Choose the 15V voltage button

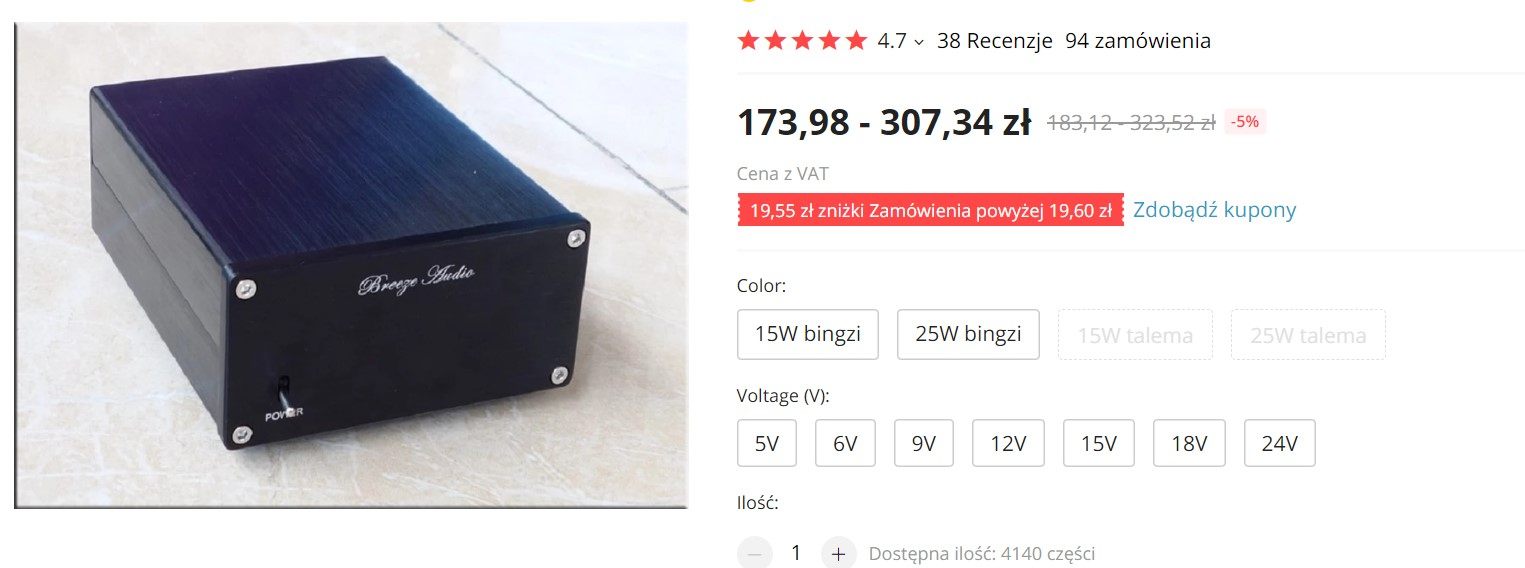pos(1098,443)
